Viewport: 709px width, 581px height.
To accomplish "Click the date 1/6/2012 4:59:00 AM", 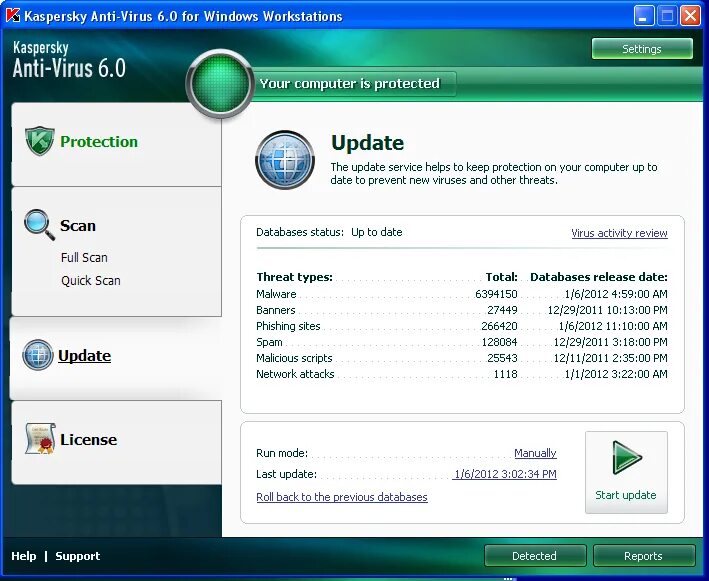I will coord(616,294).
